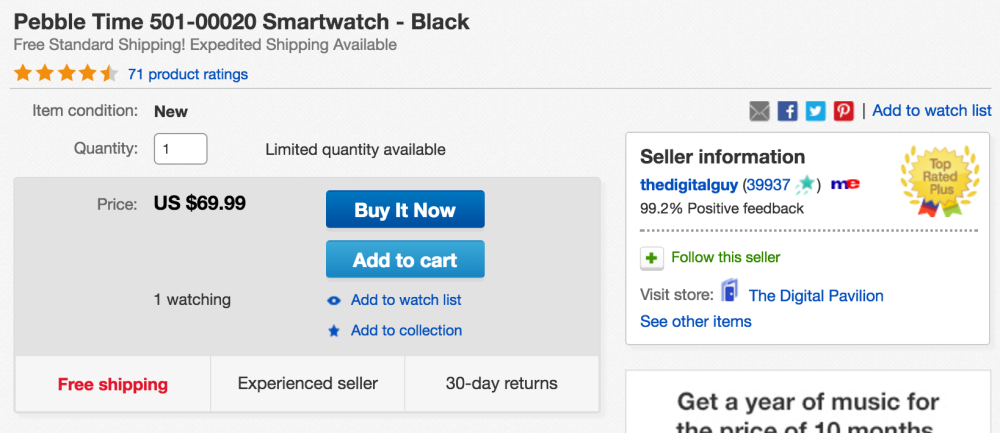1000x433 pixels.
Task: Open the 71 product ratings link
Action: point(188,74)
